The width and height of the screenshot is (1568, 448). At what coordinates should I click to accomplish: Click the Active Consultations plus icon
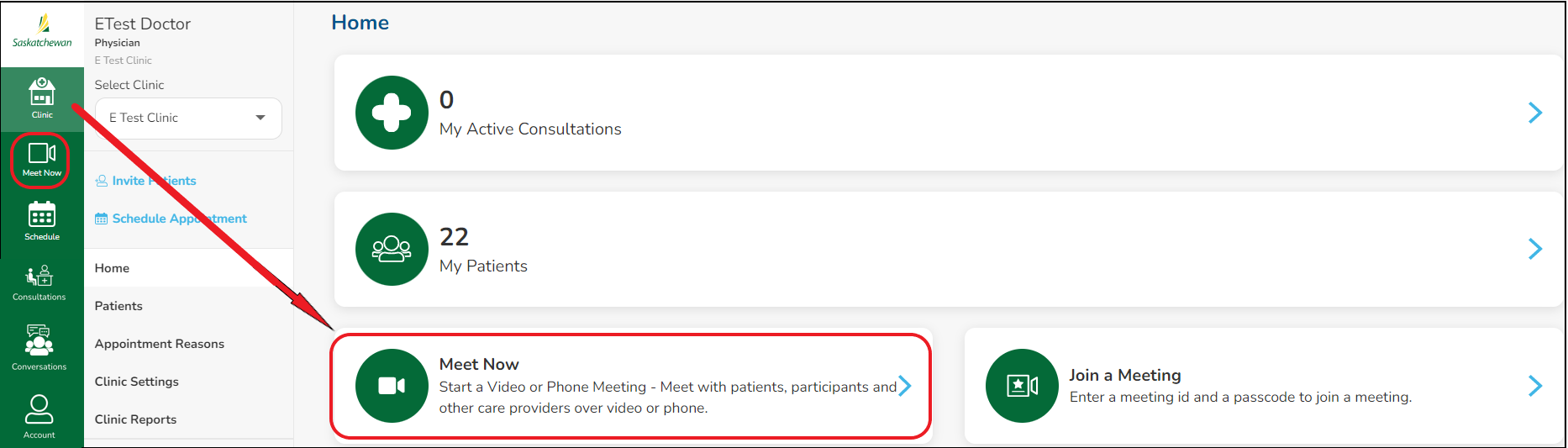pos(392,113)
